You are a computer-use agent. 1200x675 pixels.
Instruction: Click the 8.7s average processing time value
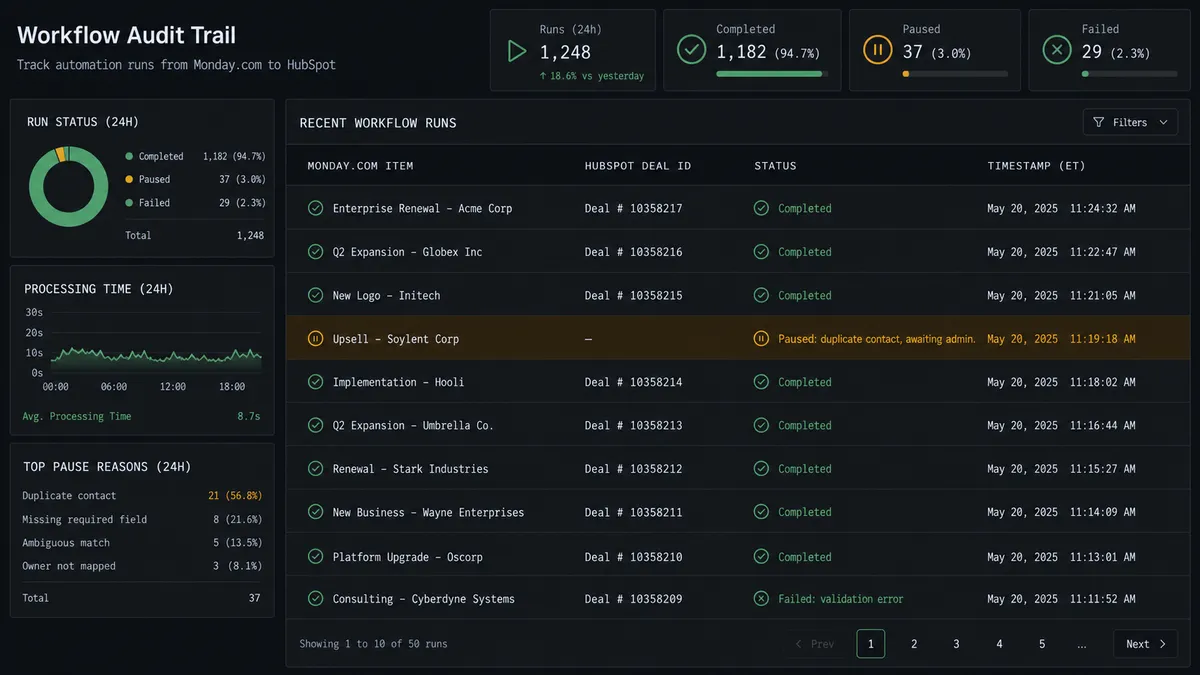(249, 416)
